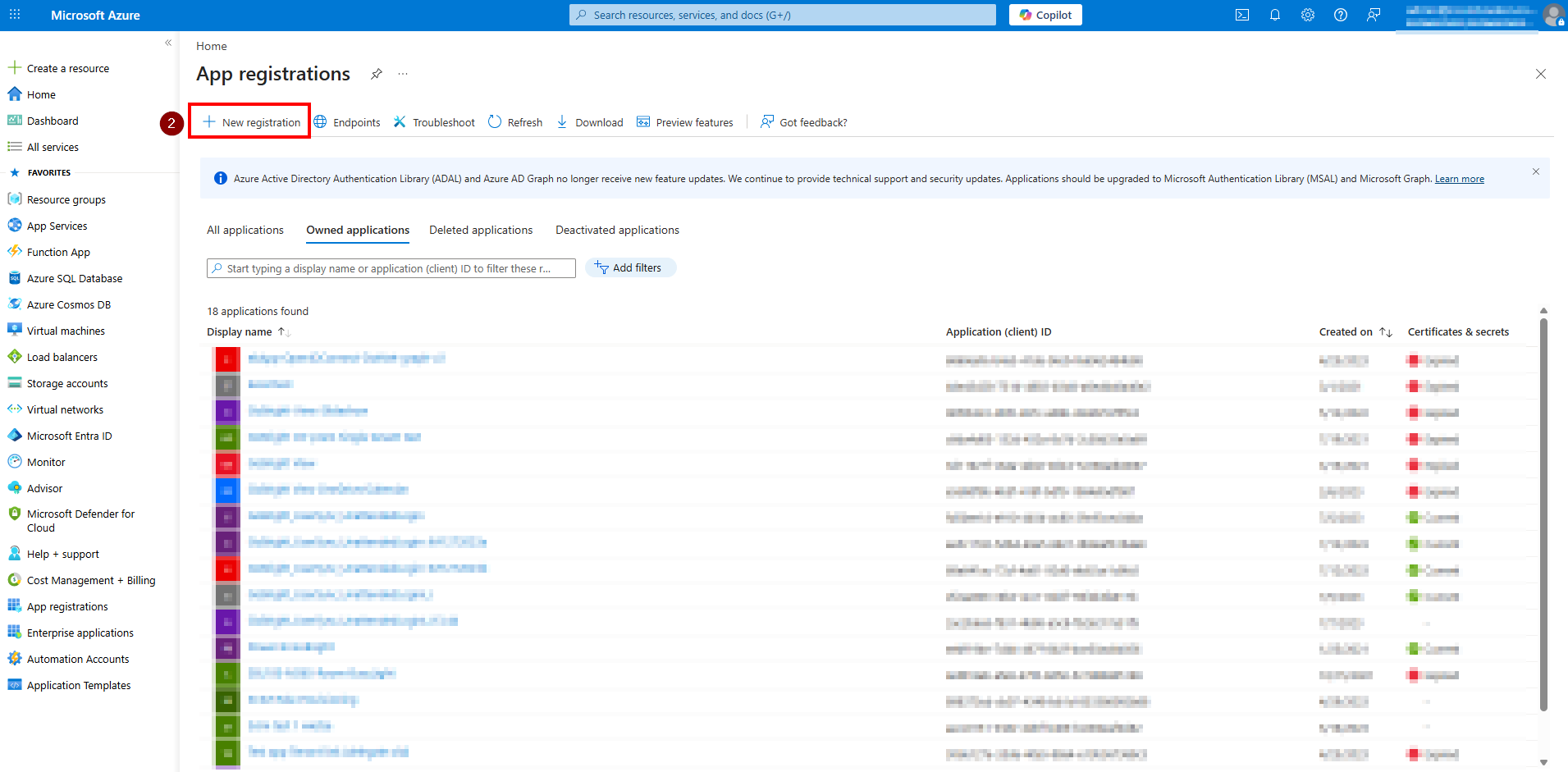This screenshot has width=1568, height=772.
Task: Switch to the All applications tab
Action: 245,231
